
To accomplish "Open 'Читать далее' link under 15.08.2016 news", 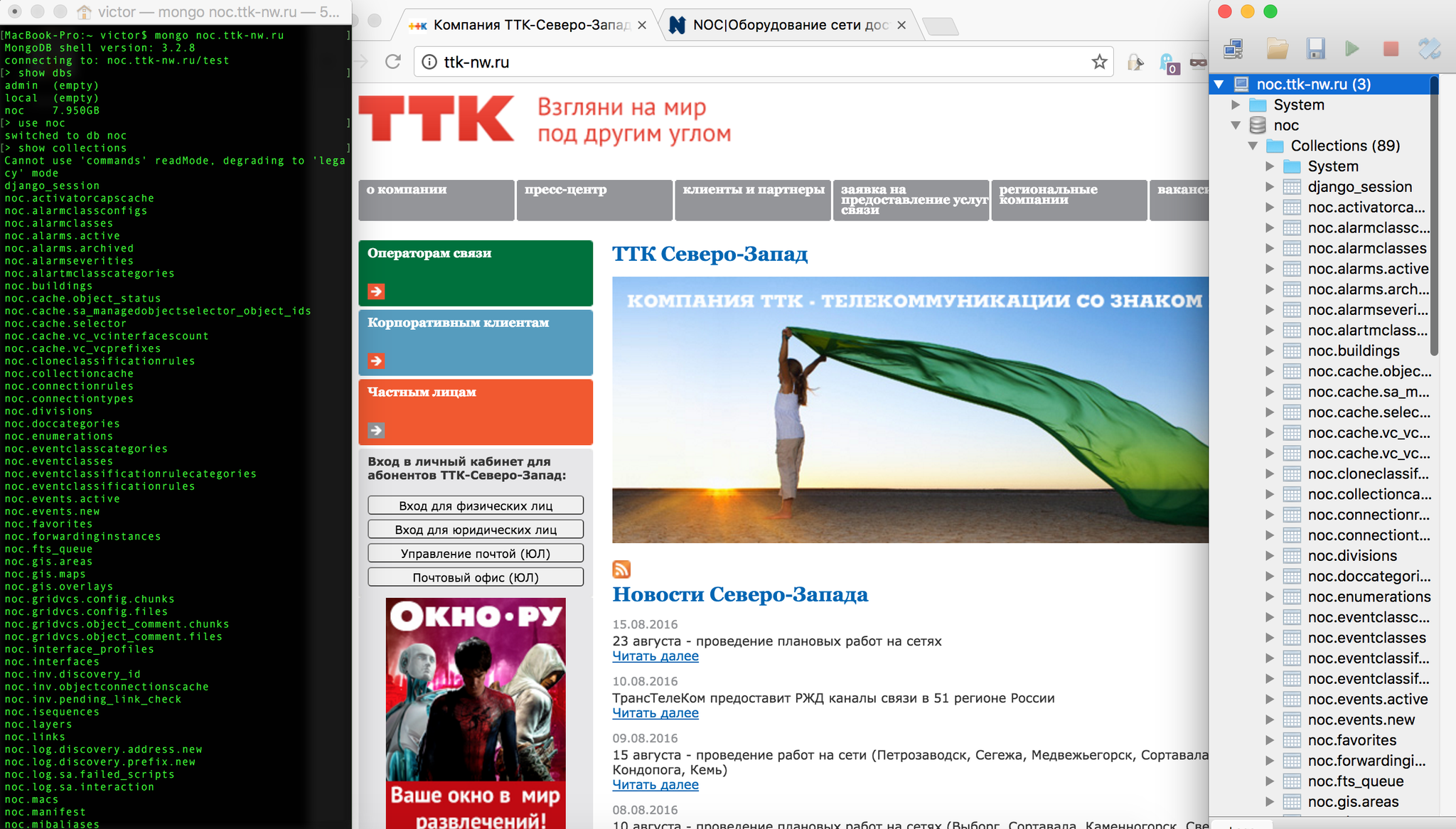I will pos(655,656).
